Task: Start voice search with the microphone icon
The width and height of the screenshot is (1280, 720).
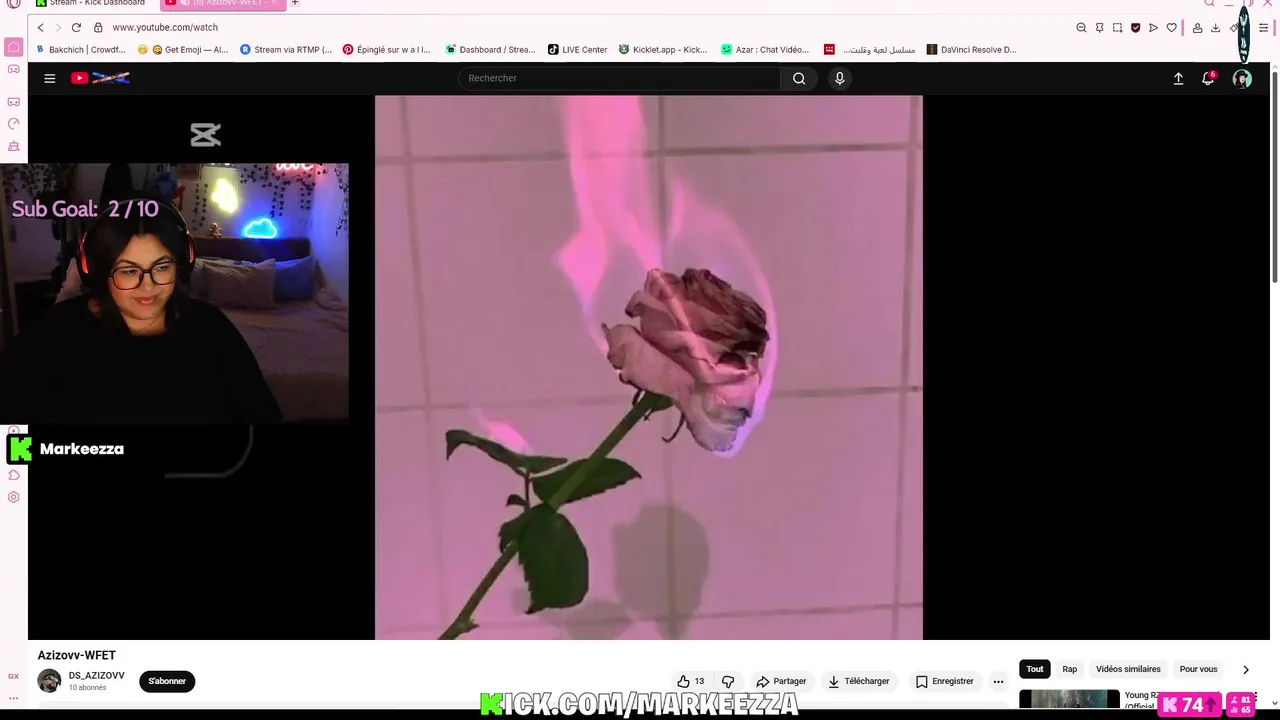Action: [839, 78]
